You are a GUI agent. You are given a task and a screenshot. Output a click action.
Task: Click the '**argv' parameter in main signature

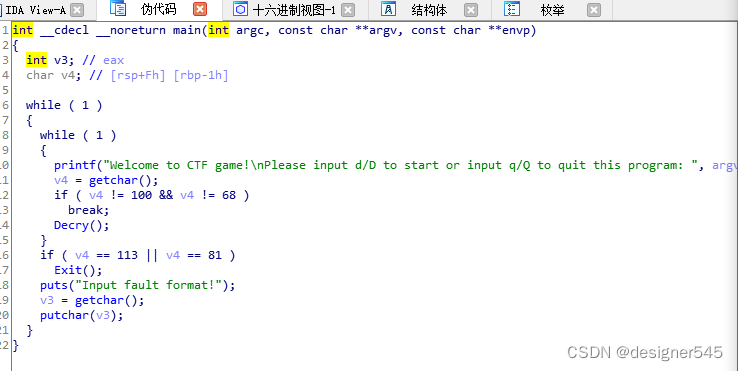point(376,31)
